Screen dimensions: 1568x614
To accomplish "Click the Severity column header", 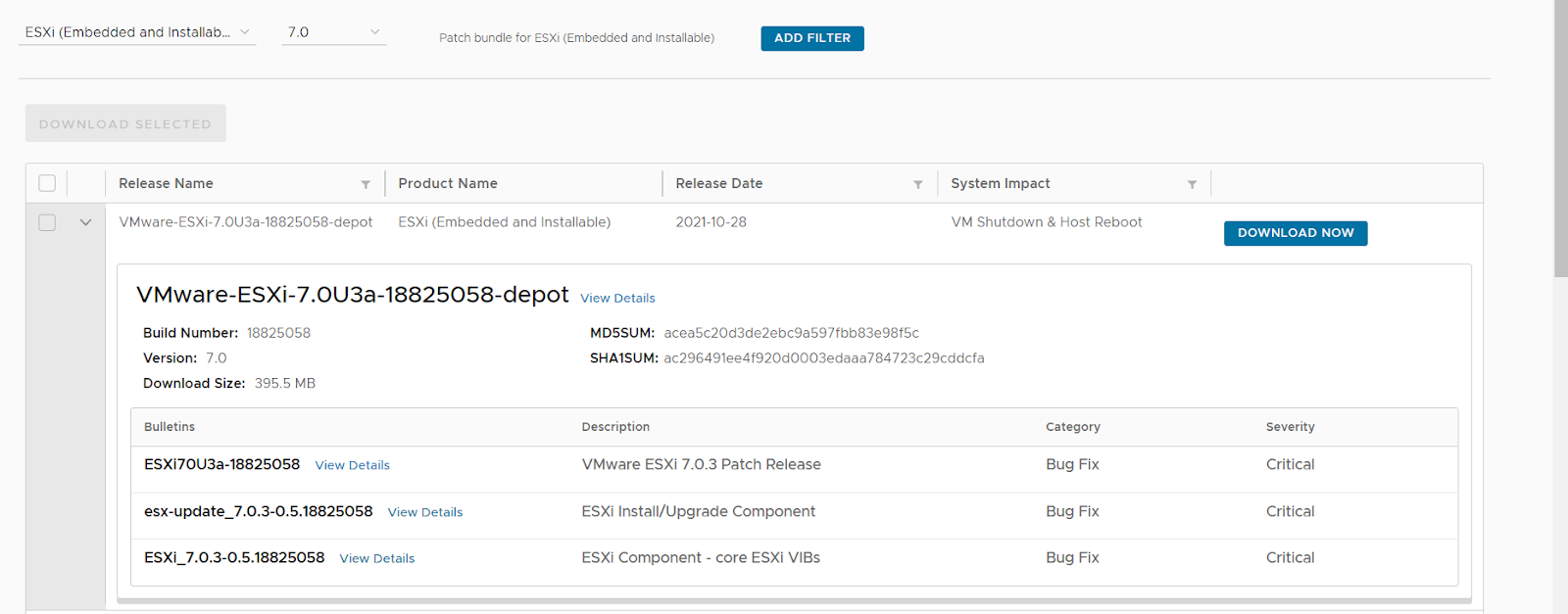I will click(x=1291, y=427).
